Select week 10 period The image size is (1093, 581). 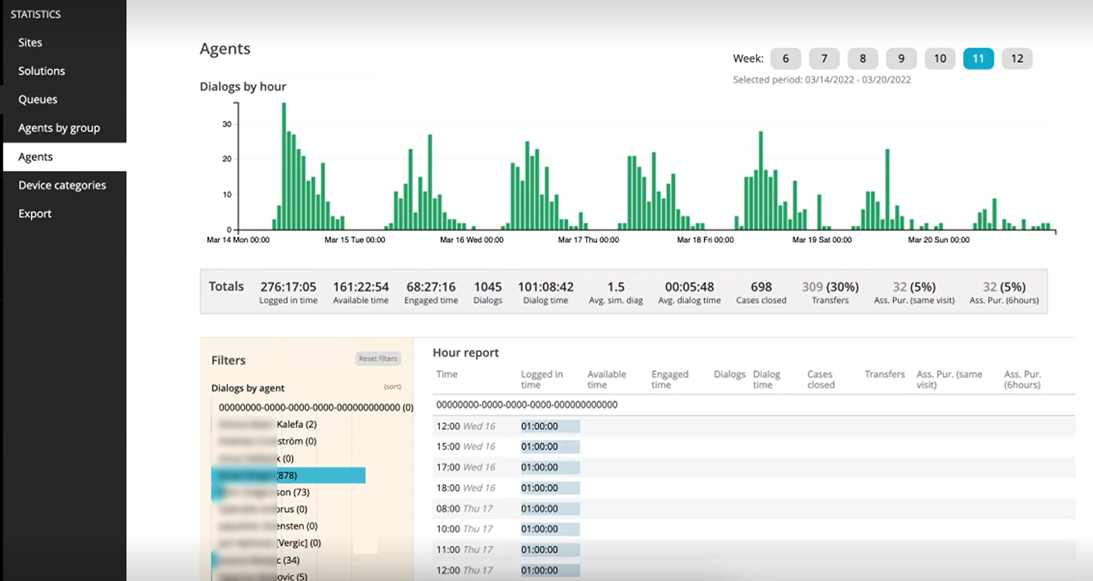coord(940,59)
